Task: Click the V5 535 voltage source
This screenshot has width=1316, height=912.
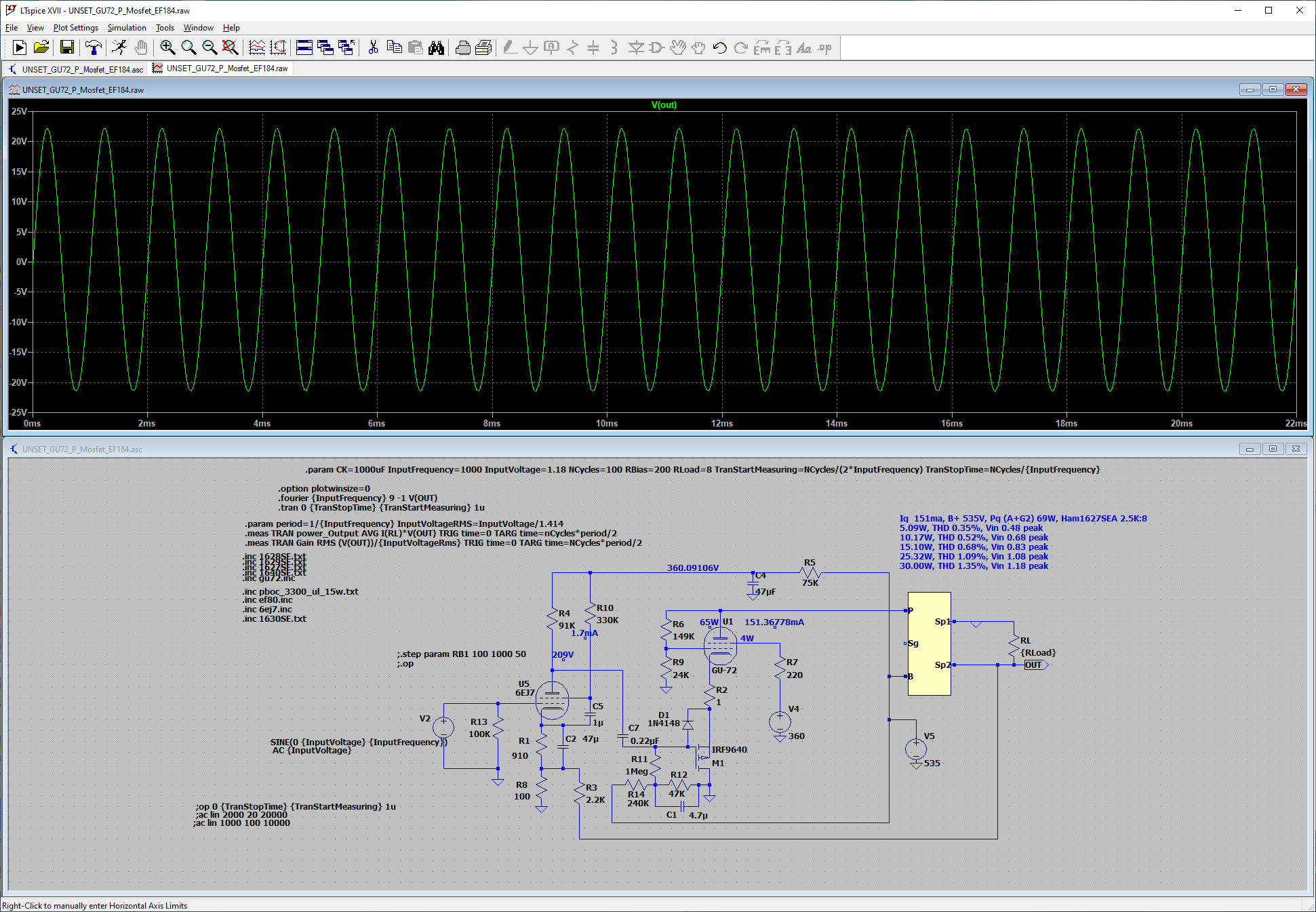Action: 916,749
